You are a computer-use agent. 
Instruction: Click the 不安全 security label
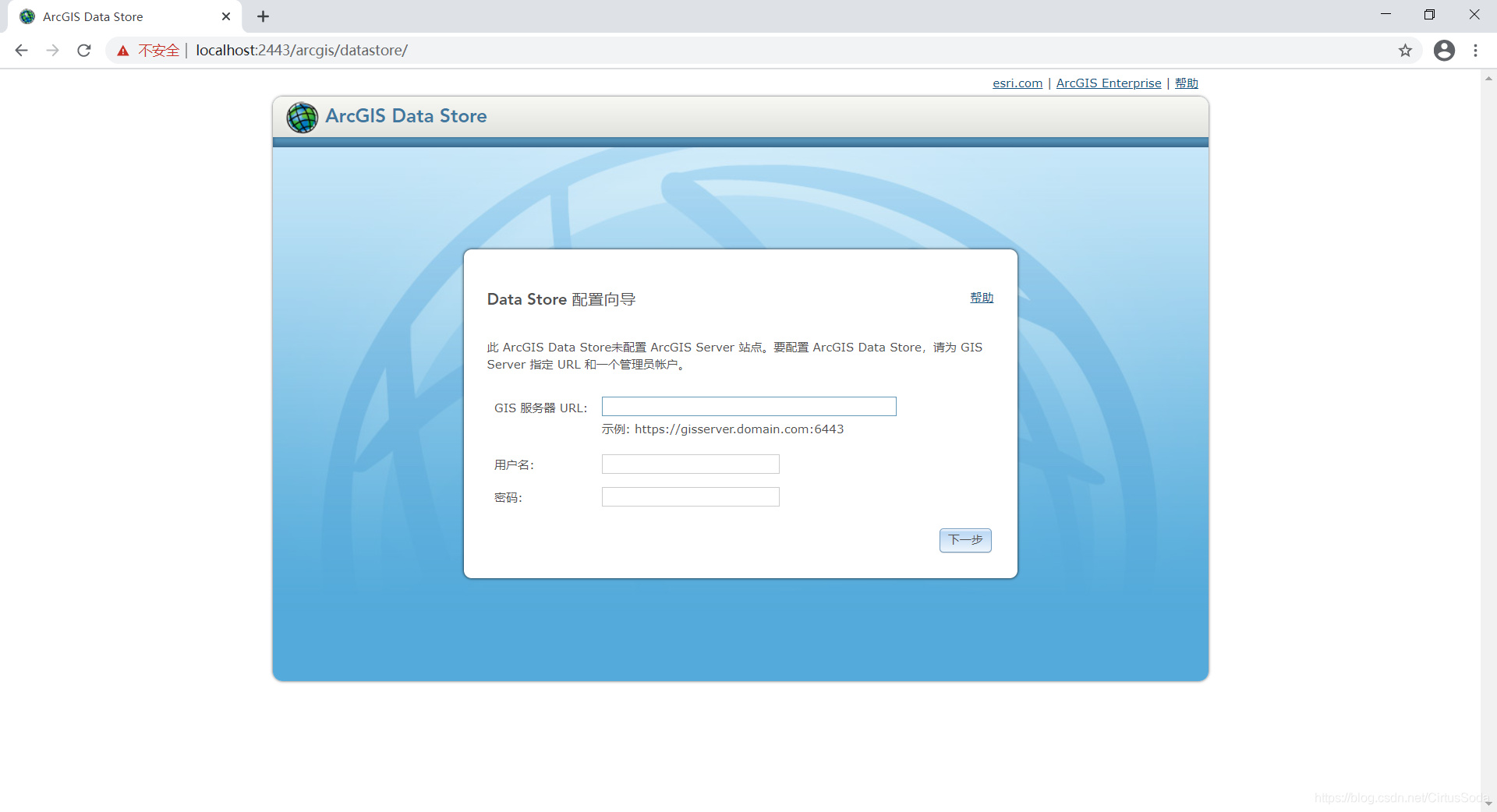159,51
